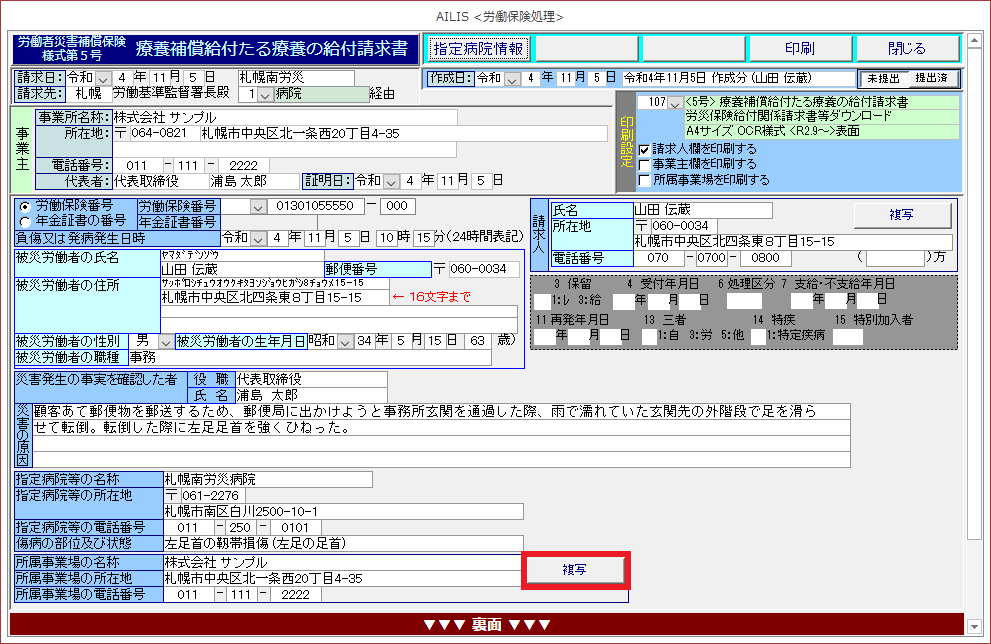
Task: Choose the 年金証書の番号 radio option
Action: 24,220
